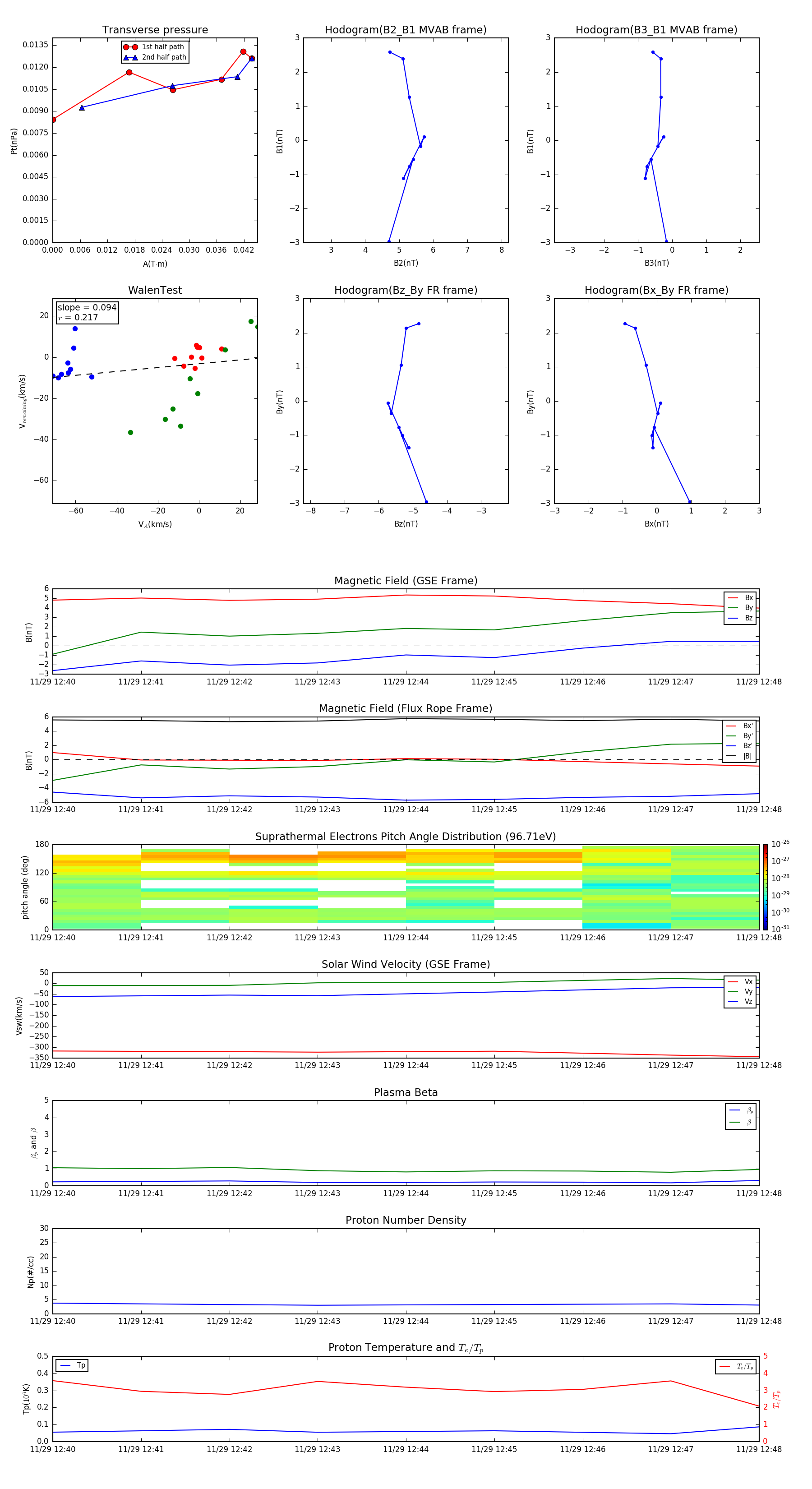Click the 'Magnetic Field (Flux Rope Frame)' title
The height and width of the screenshot is (1489, 812).
click(406, 709)
